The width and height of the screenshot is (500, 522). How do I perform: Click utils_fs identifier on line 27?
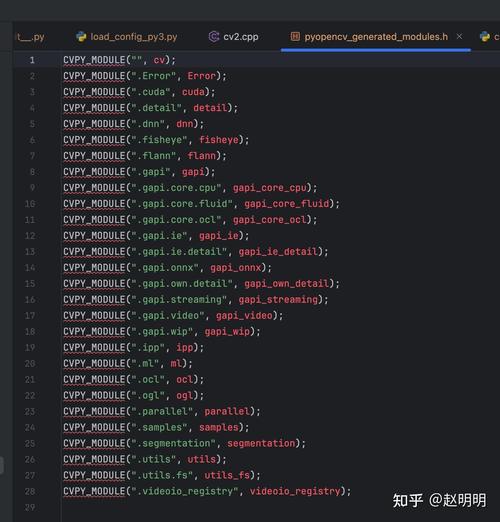[227, 476]
